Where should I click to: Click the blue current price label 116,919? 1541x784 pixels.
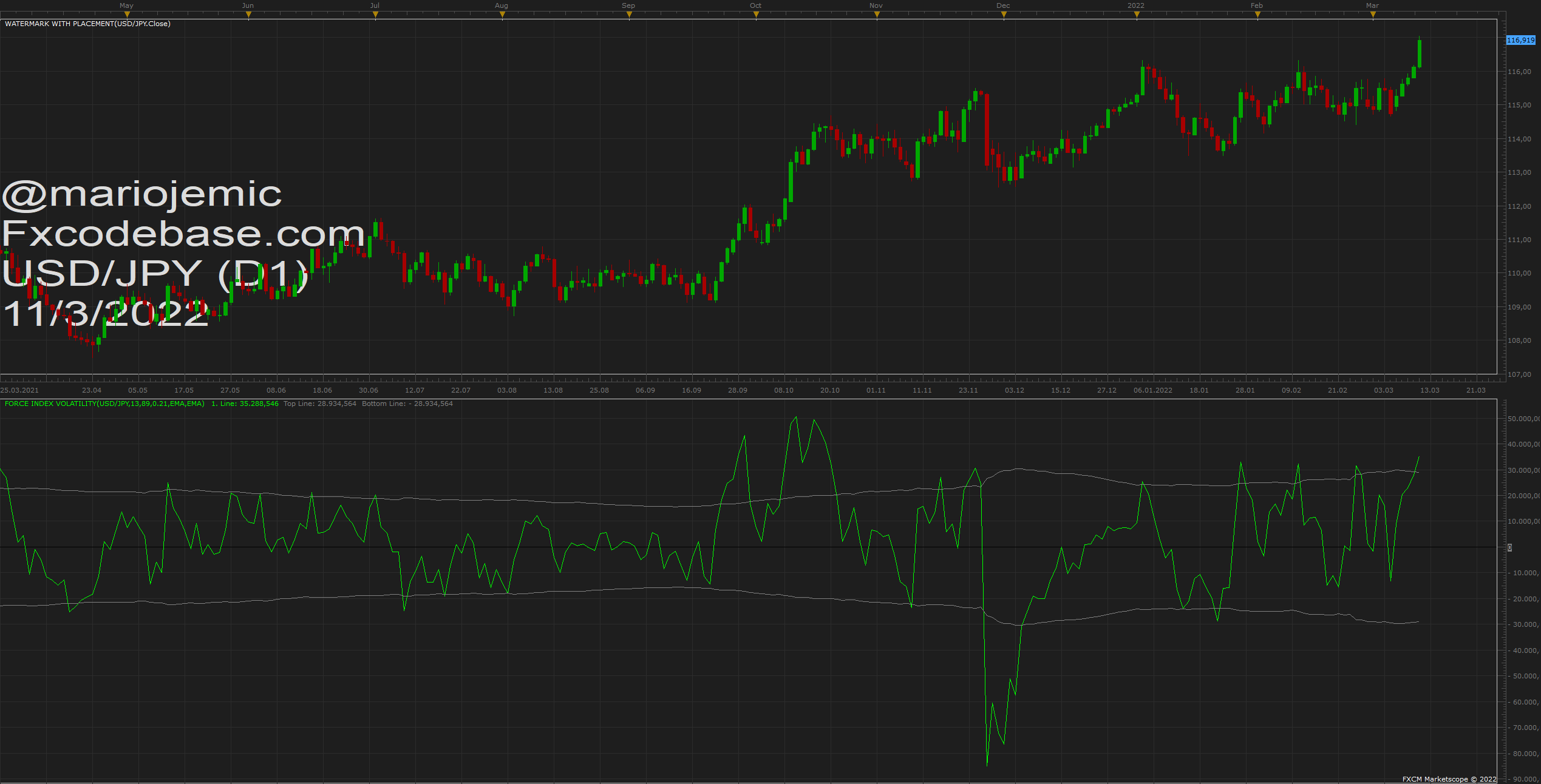point(1521,40)
